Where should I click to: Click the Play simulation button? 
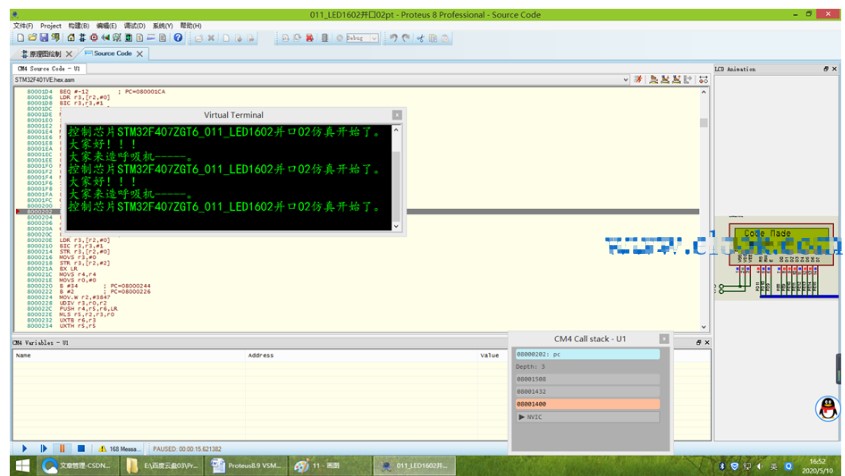24,449
